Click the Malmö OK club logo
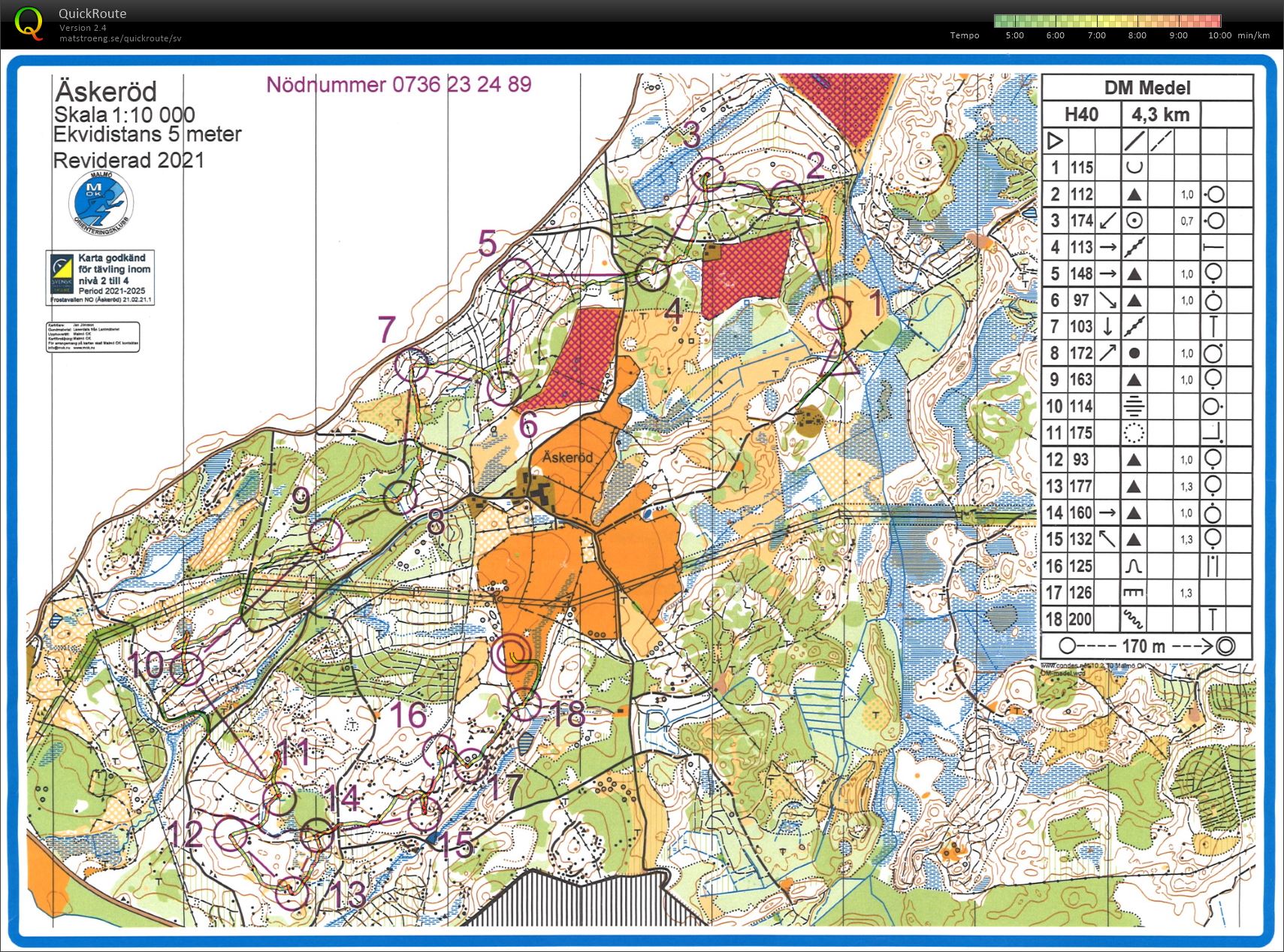Viewport: 1284px width, 952px height. pyautogui.click(x=101, y=203)
